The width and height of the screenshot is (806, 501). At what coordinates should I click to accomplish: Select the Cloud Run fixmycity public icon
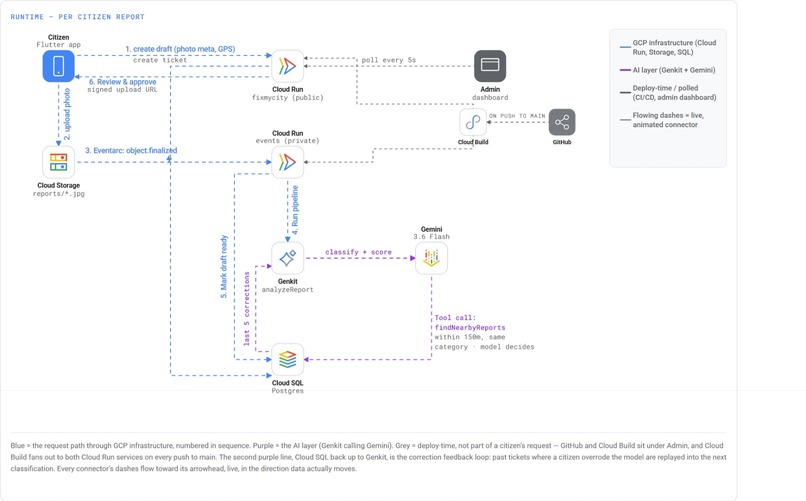[x=287, y=66]
